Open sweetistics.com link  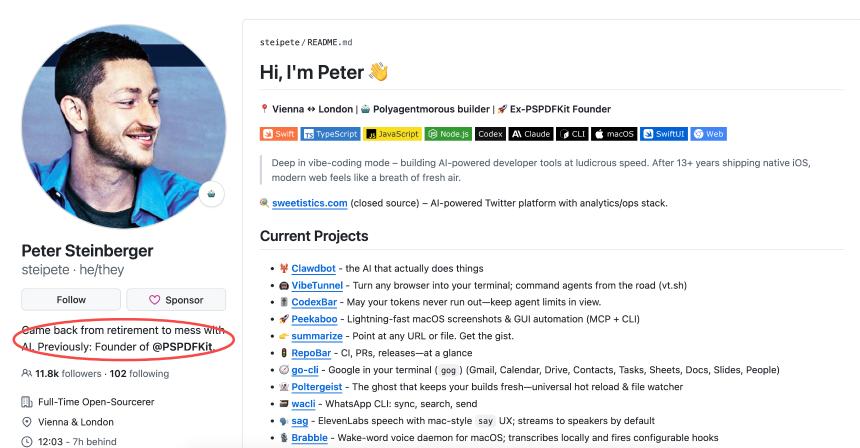click(309, 203)
